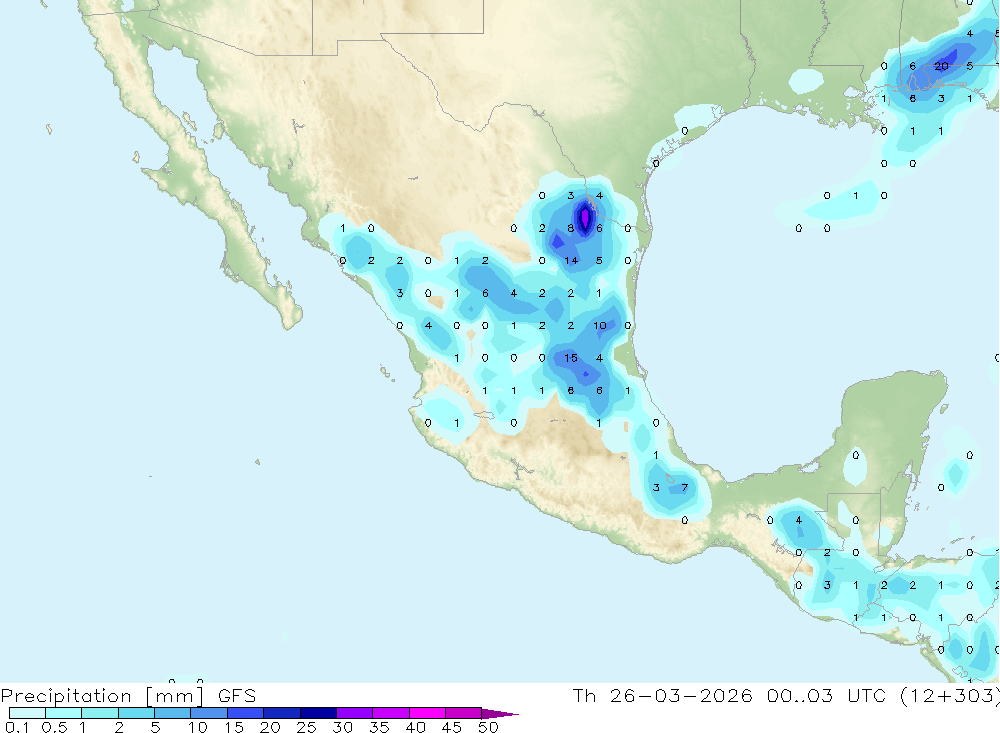
Task: Click the "15" precipitation value on the map
Action: pos(571,358)
